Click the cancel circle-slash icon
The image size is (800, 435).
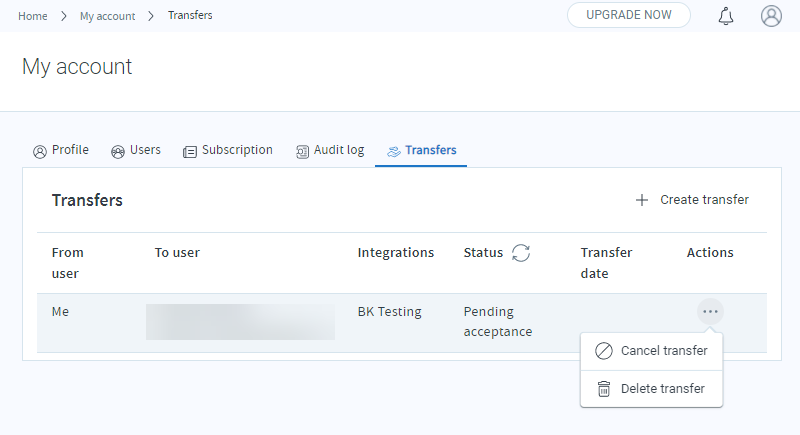click(x=604, y=351)
